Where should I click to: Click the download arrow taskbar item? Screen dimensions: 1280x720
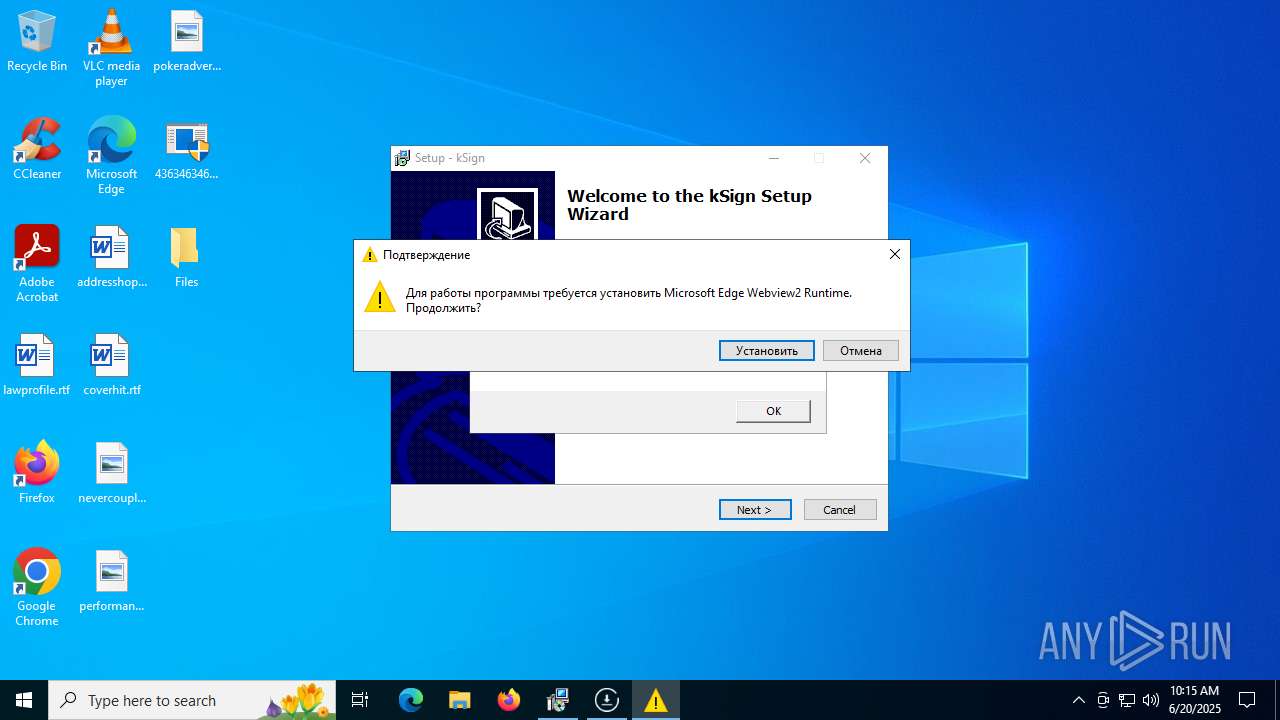point(607,700)
